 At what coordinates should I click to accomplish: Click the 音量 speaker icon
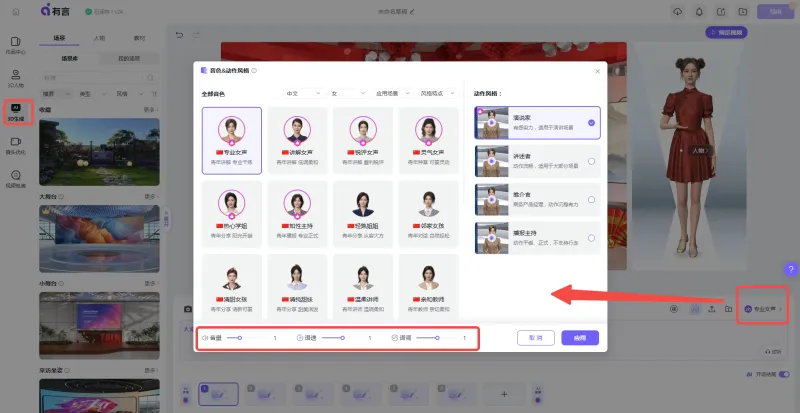[x=205, y=338]
